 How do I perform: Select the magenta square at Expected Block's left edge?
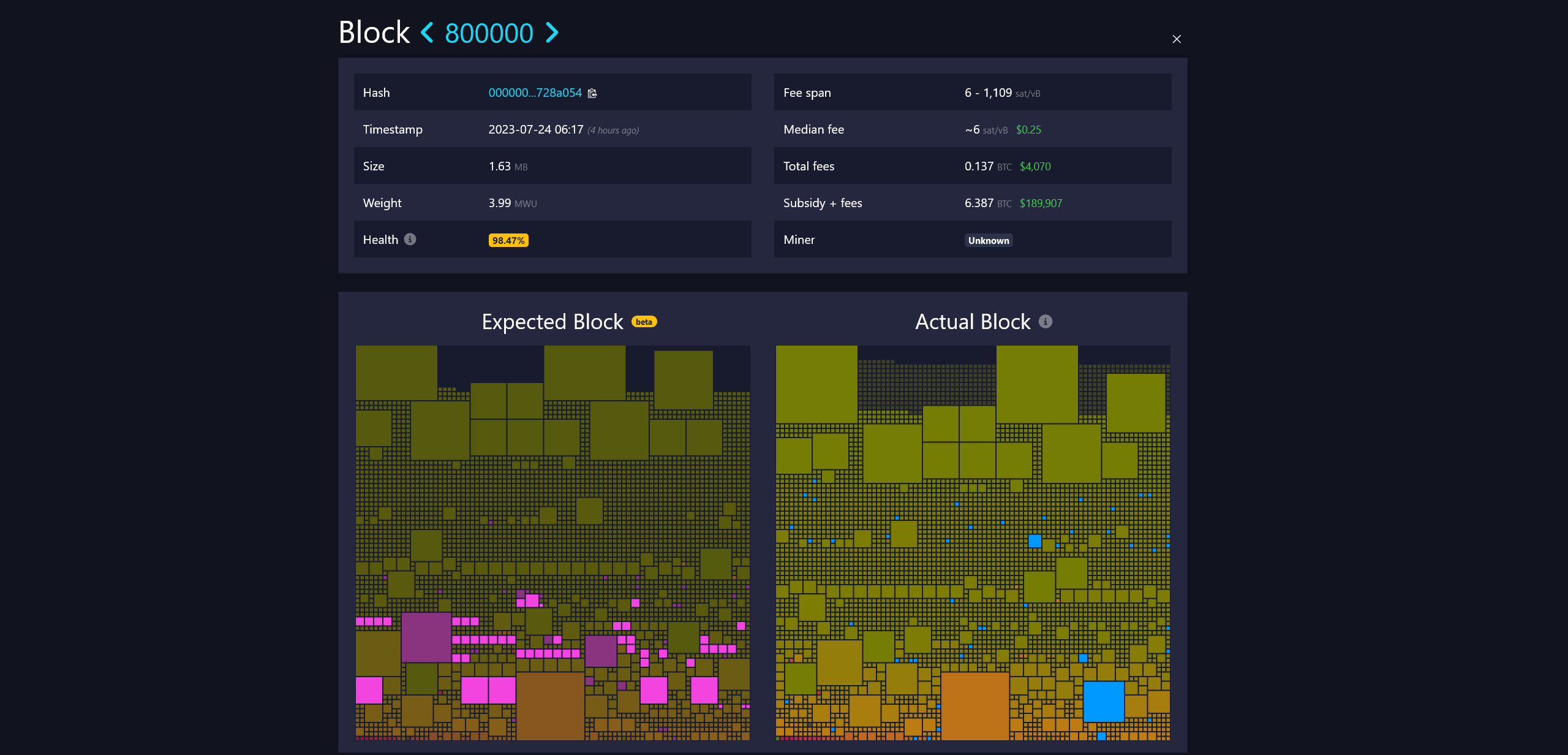coord(369,690)
